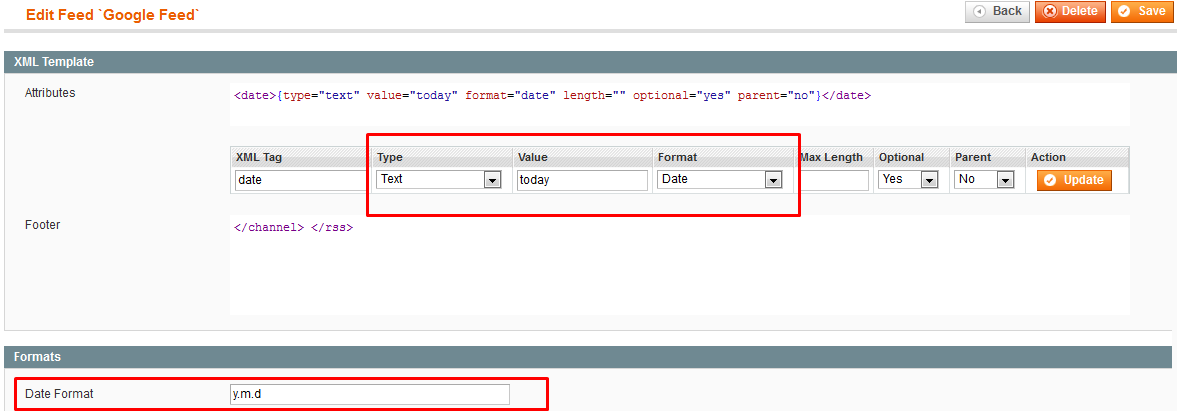Open the Type dropdown showing Text
This screenshot has width=1177, height=411.
(x=438, y=180)
